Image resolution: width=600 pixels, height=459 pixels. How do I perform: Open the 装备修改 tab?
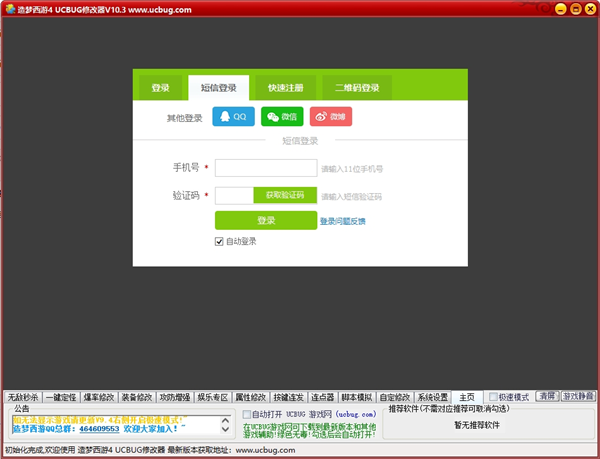(137, 397)
